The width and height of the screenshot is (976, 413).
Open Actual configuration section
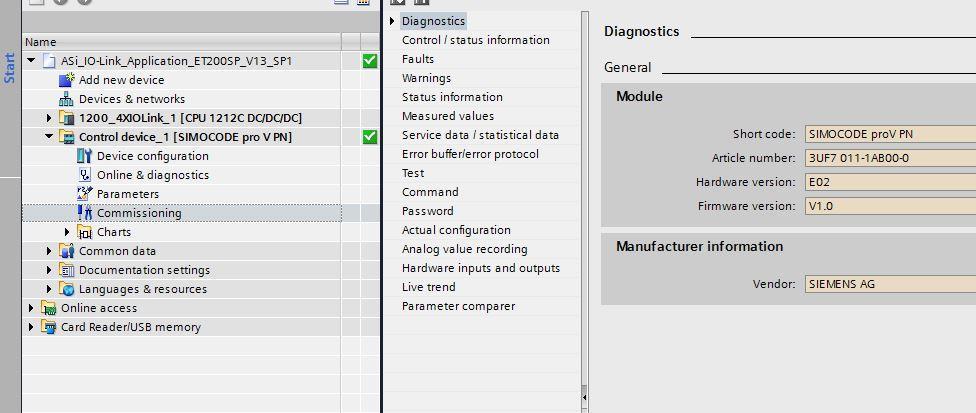[456, 230]
